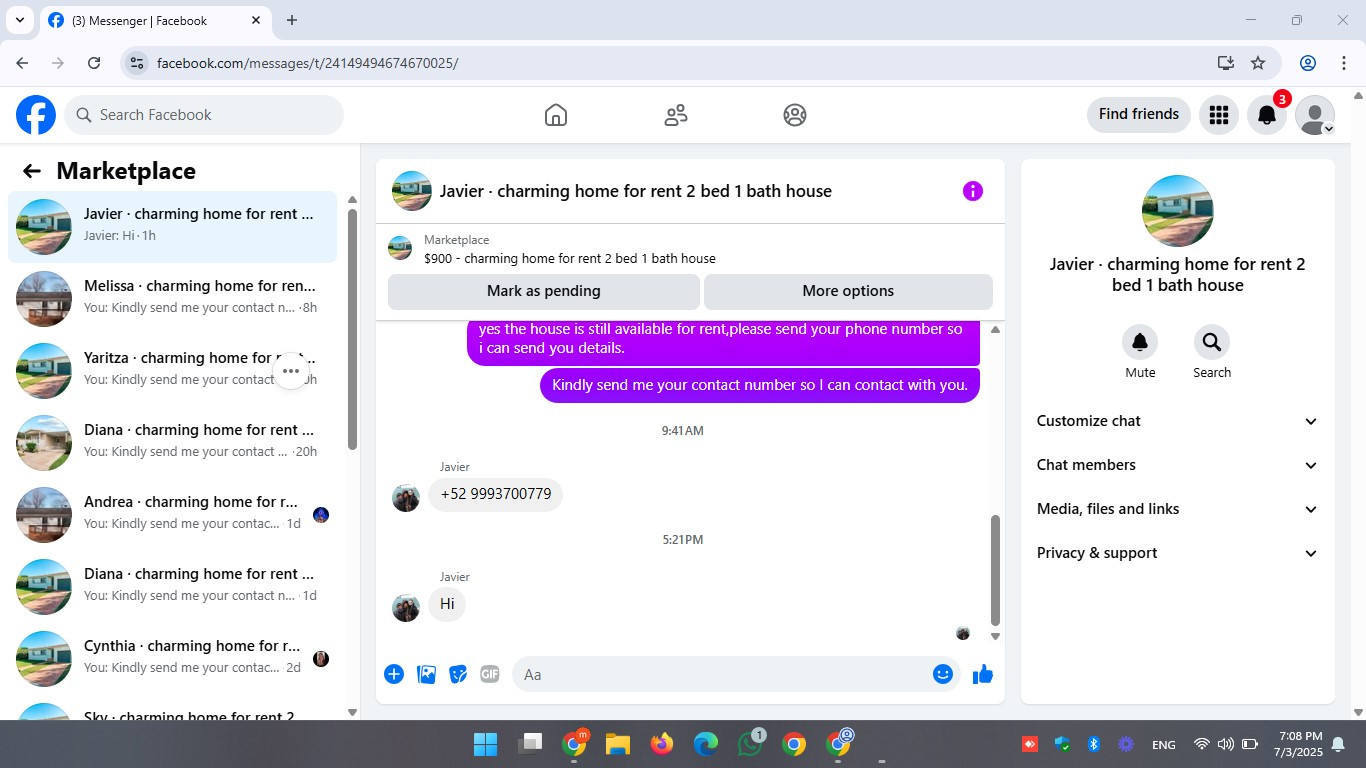Open the emoji picker smiley
Image resolution: width=1366 pixels, height=768 pixels.
click(x=942, y=674)
